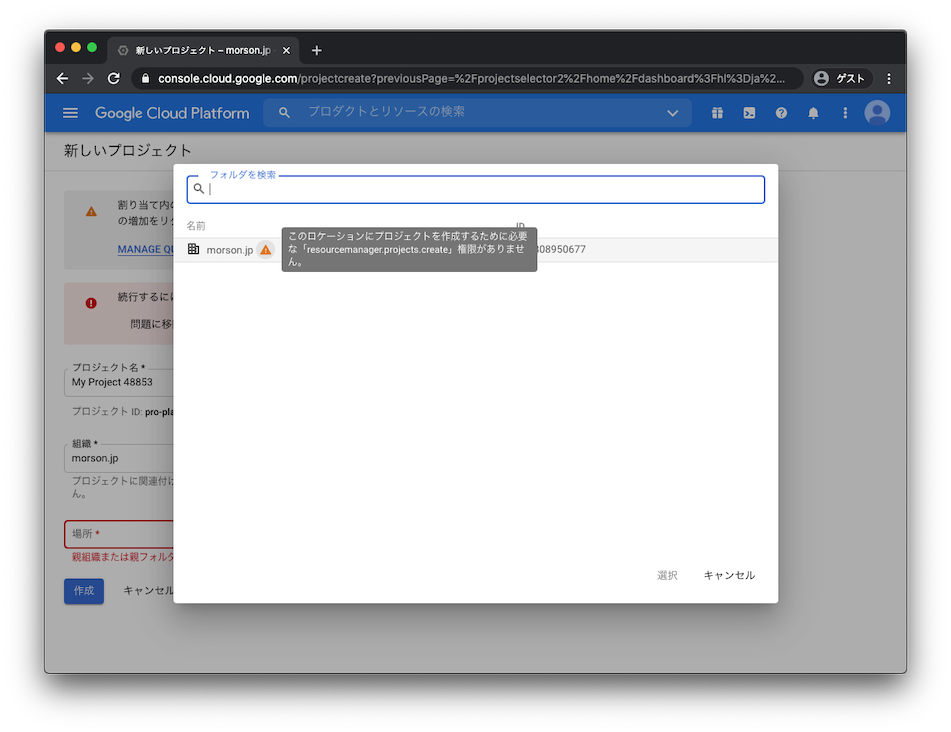This screenshot has height=732, width=951.
Task: Click the warning triangle beside morson.jp
Action: point(265,249)
